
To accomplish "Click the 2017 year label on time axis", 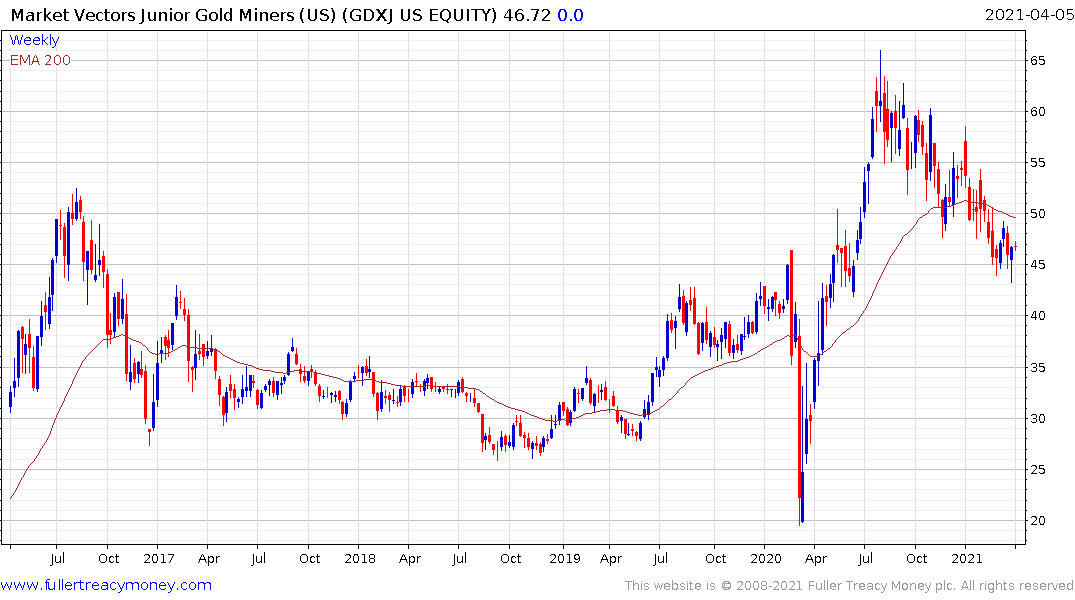I will (x=158, y=558).
